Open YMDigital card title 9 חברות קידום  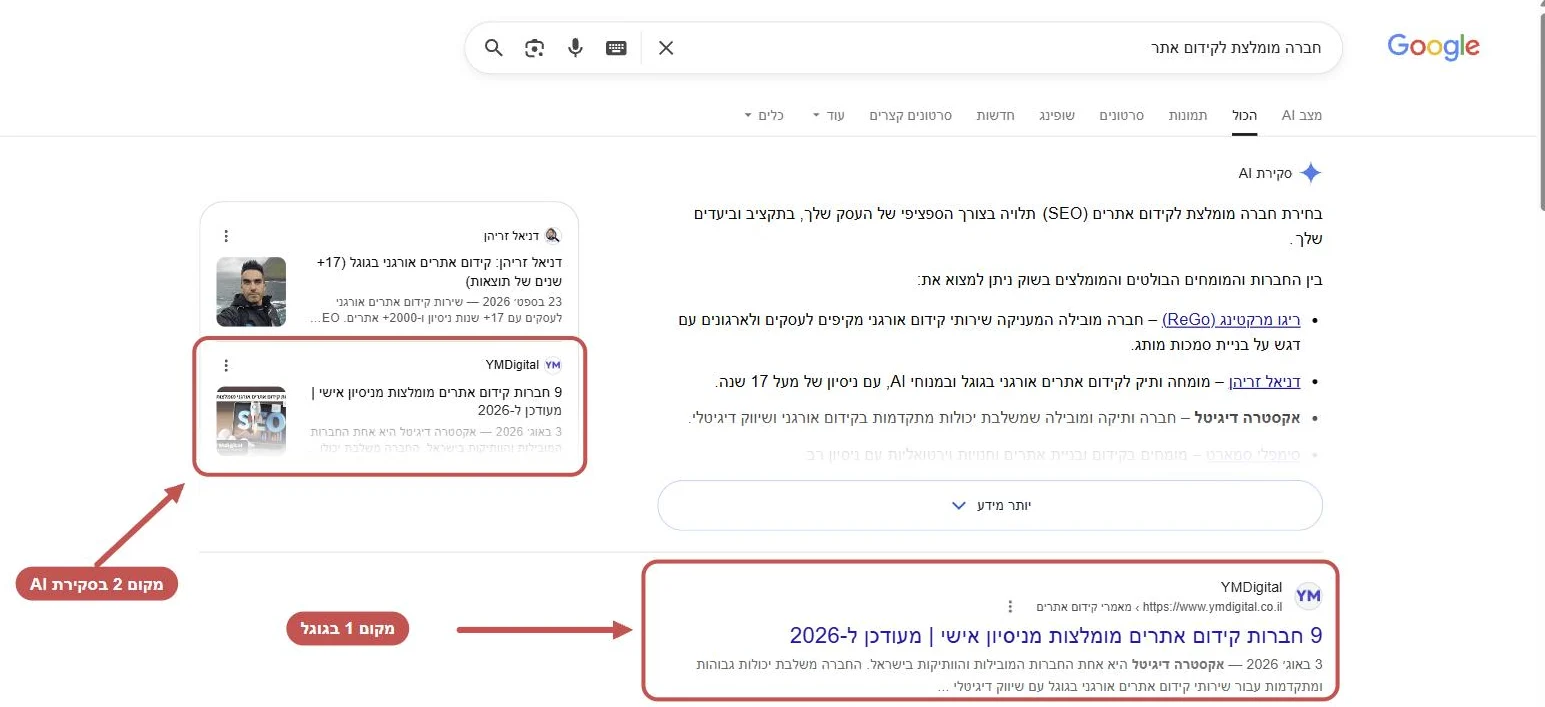435,401
